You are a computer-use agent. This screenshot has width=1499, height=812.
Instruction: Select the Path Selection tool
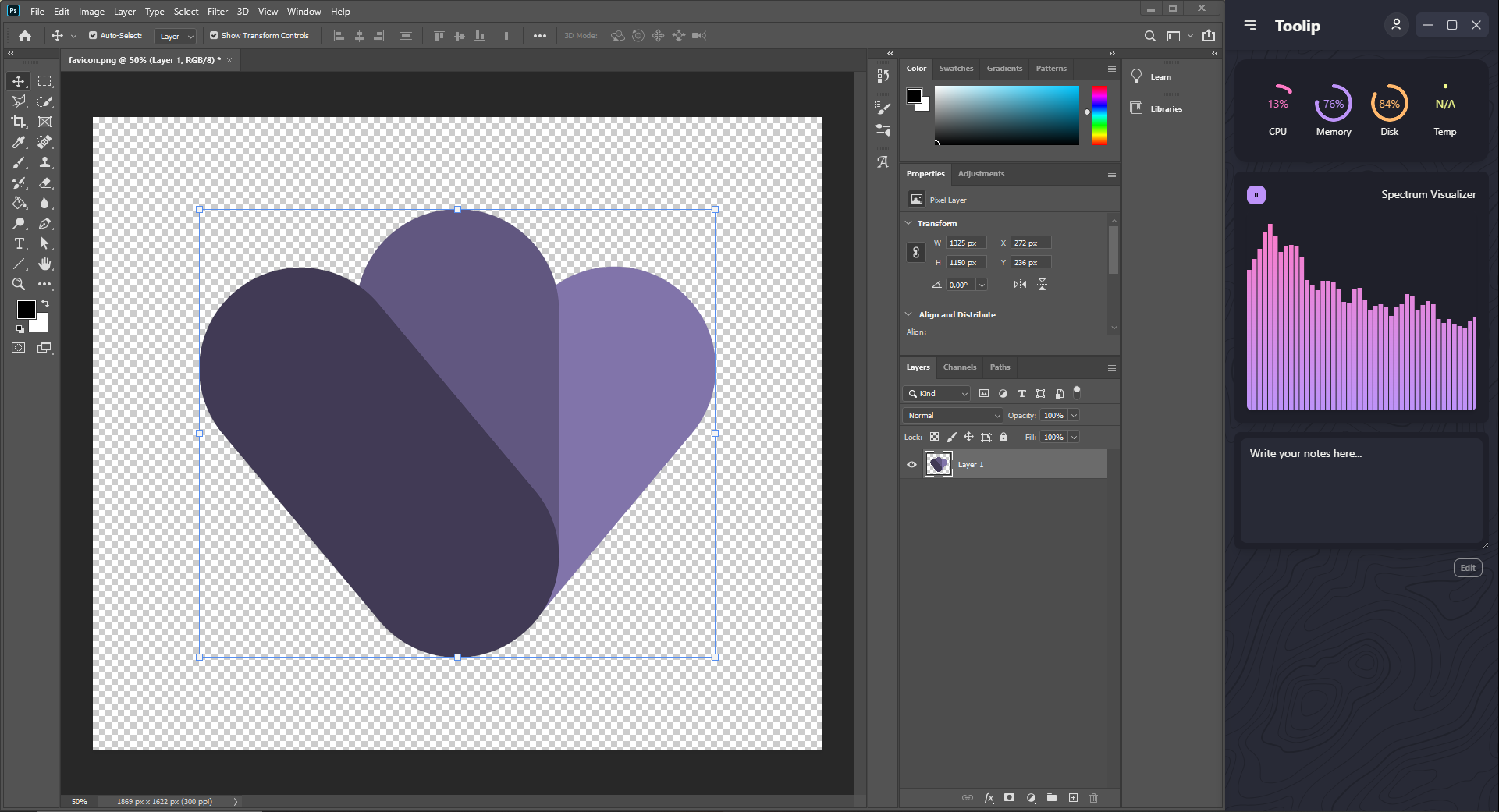(45, 243)
